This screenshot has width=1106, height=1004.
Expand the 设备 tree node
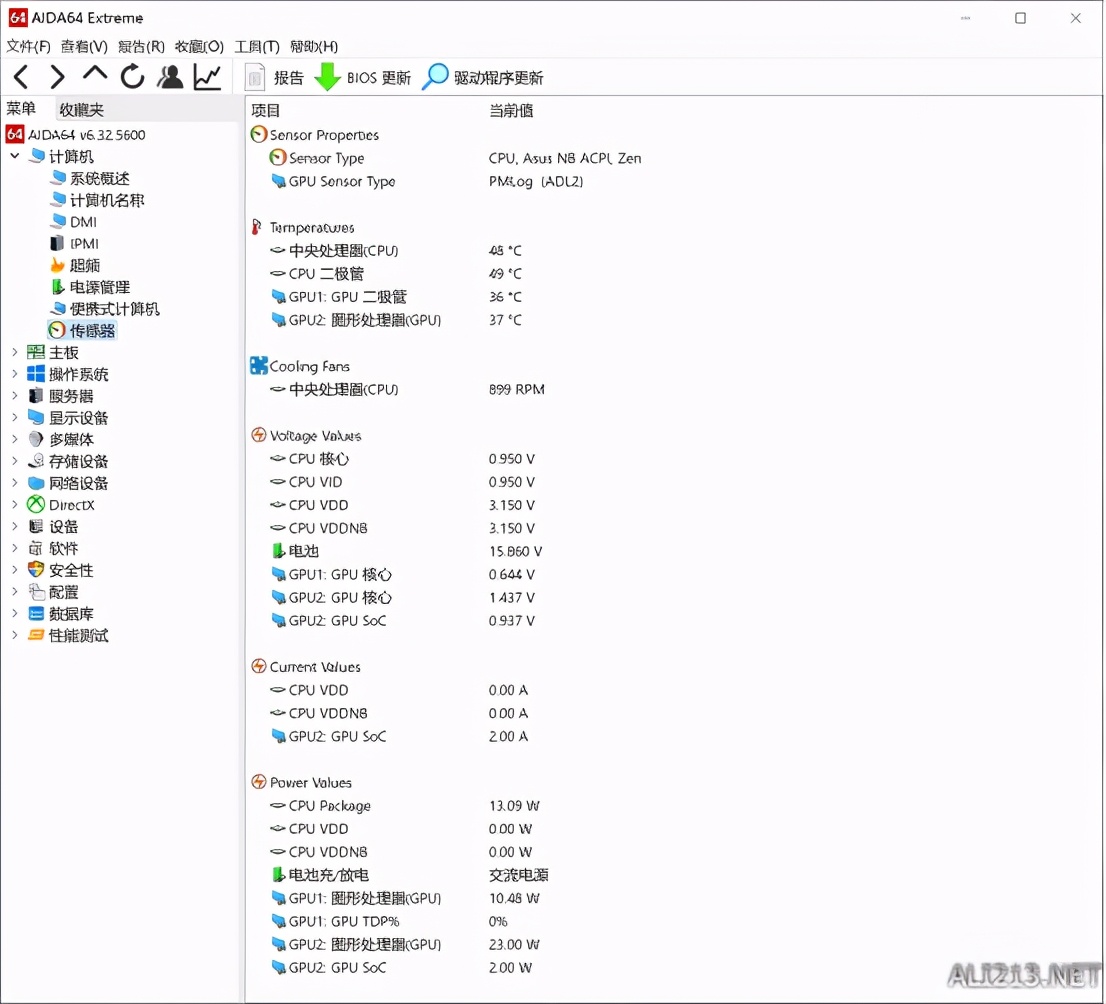15,526
